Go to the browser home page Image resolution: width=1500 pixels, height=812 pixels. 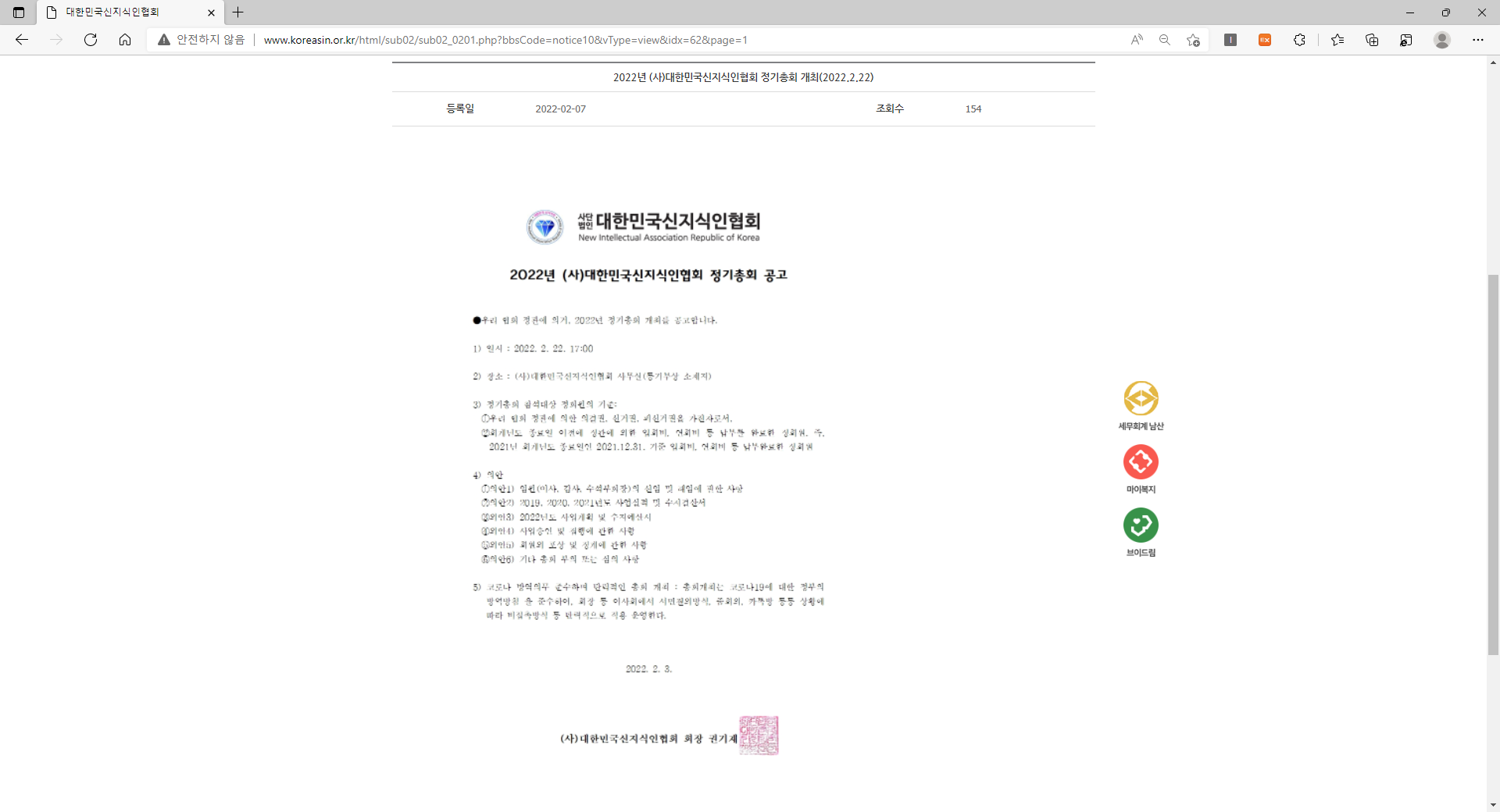(x=125, y=40)
